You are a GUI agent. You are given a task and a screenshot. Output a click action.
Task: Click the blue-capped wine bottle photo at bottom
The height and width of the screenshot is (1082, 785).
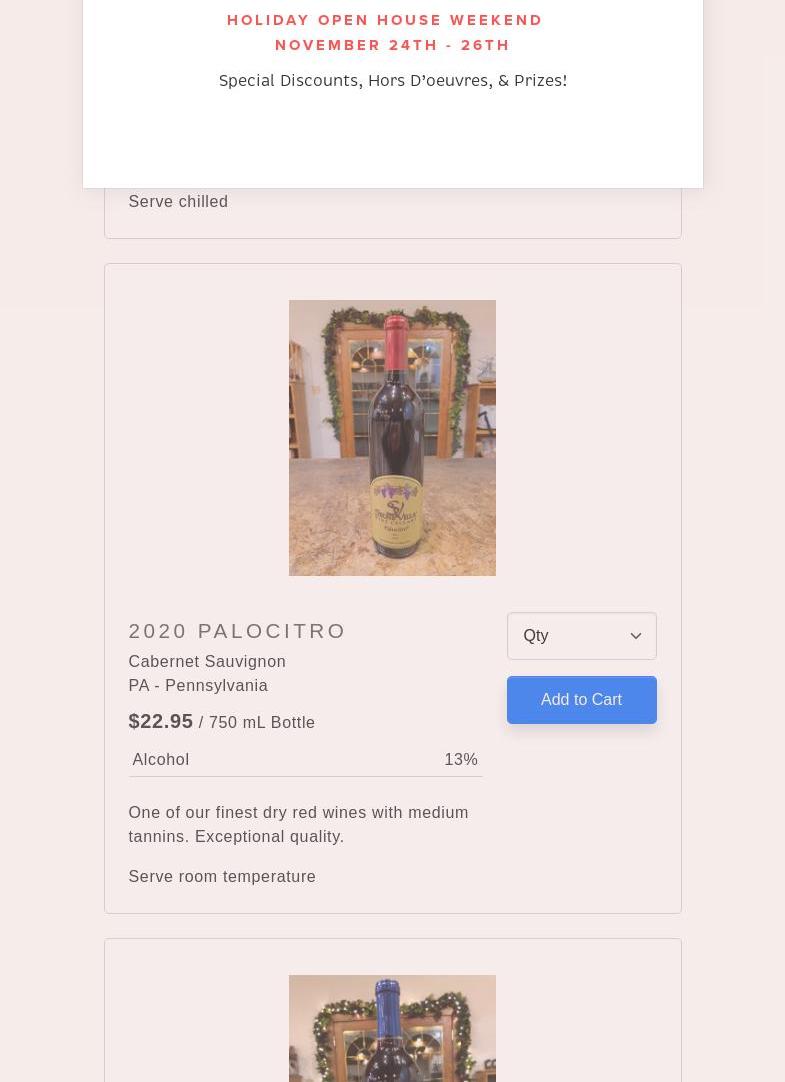[392, 1030]
